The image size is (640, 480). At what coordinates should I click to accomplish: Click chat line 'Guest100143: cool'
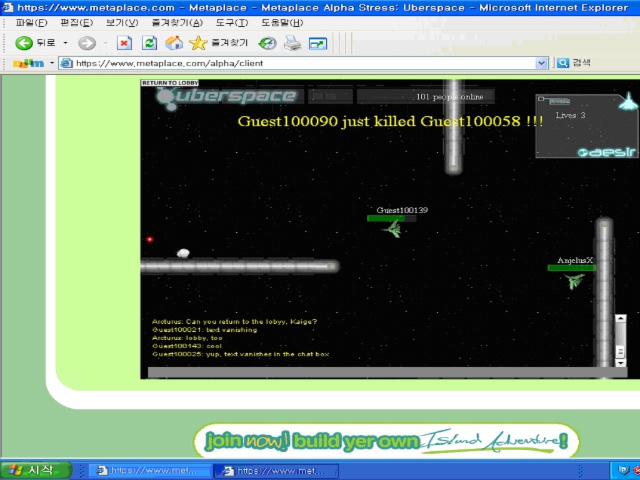click(x=187, y=346)
